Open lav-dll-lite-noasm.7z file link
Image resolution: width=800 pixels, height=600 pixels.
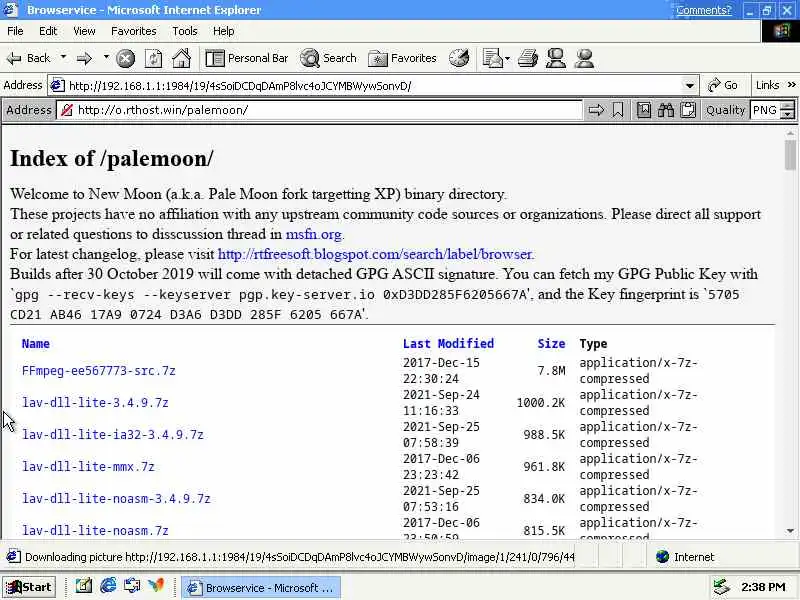tap(95, 531)
